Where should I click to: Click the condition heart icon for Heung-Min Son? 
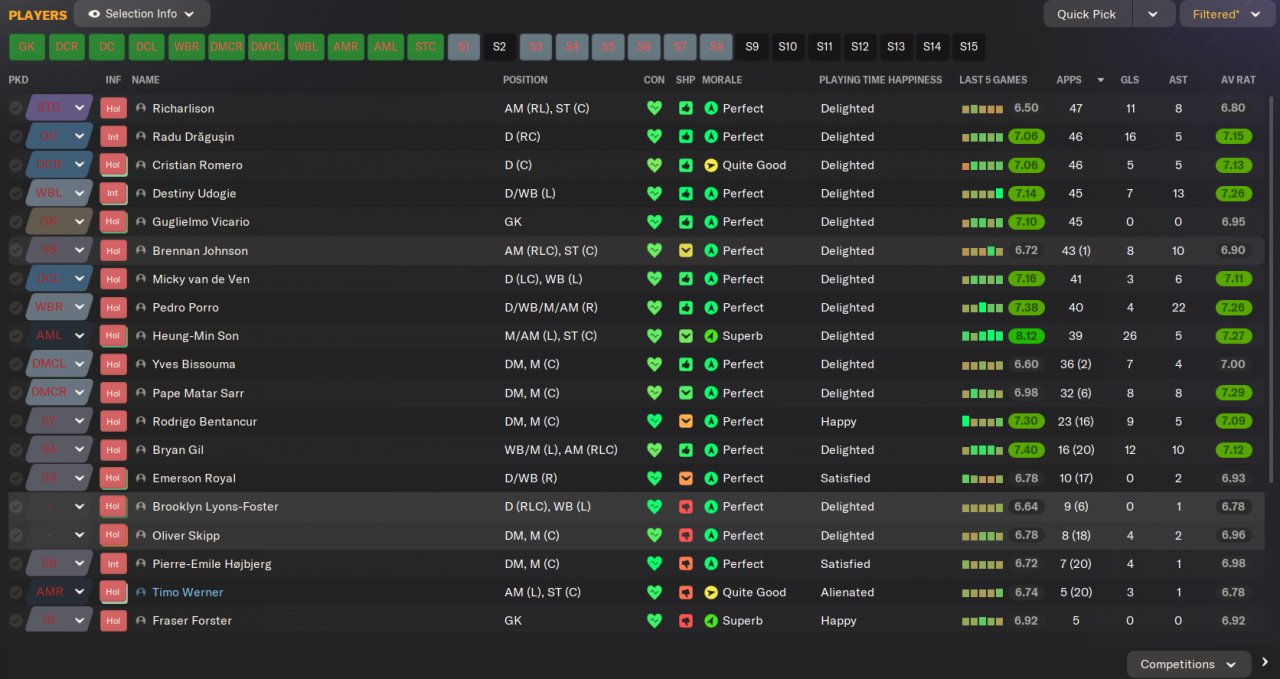(654, 336)
